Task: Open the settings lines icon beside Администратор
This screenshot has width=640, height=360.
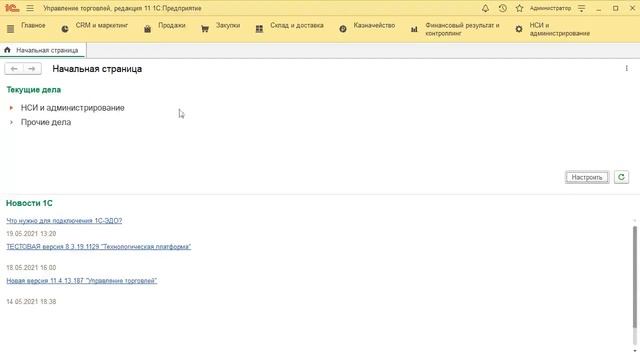Action: point(582,8)
